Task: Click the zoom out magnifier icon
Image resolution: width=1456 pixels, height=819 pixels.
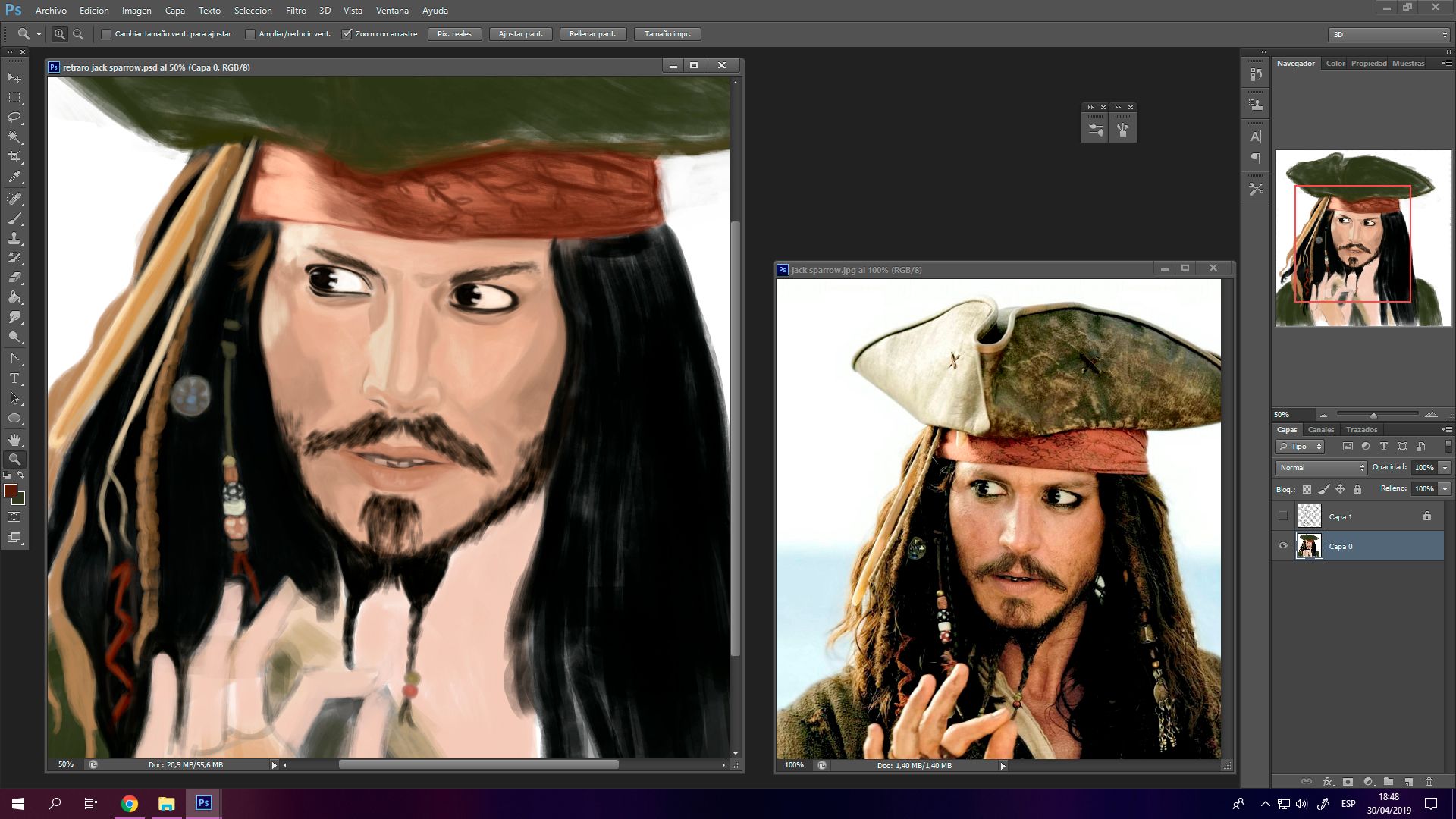Action: tap(78, 34)
